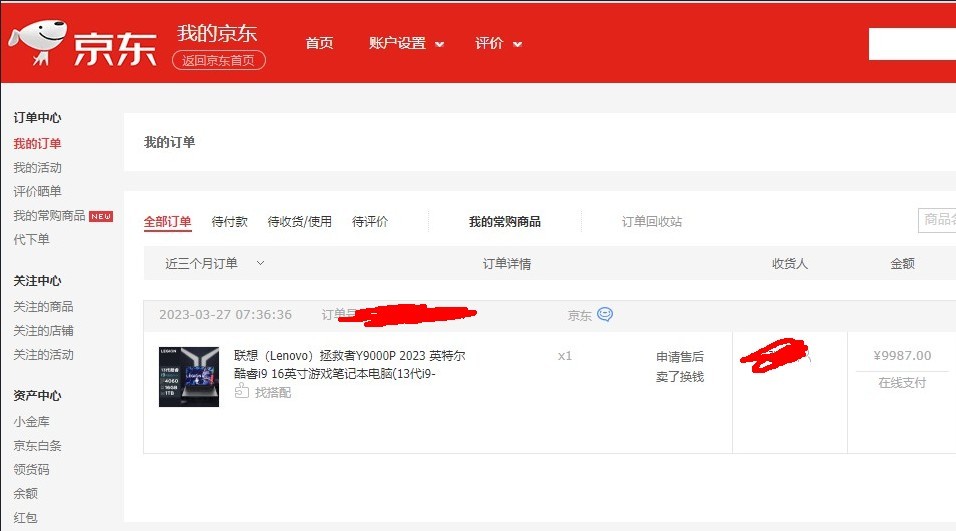This screenshot has width=956, height=531.
Task: Click the JD dog mascot logo
Action: point(37,41)
